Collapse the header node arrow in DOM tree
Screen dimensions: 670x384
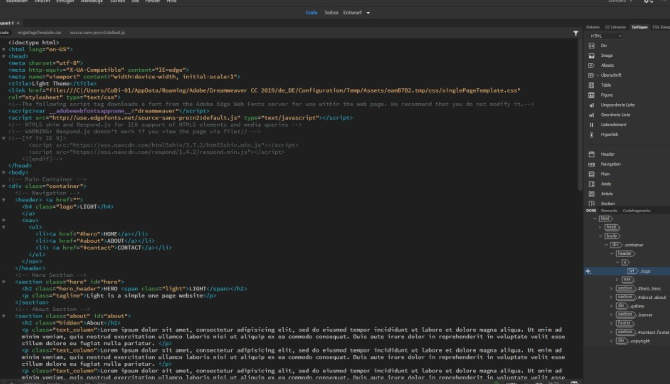pyautogui.click(x=612, y=254)
